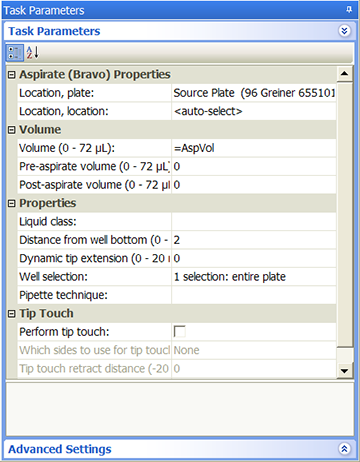This screenshot has width=360, height=462.
Task: Open Well selection entire plate field
Action: [254, 277]
